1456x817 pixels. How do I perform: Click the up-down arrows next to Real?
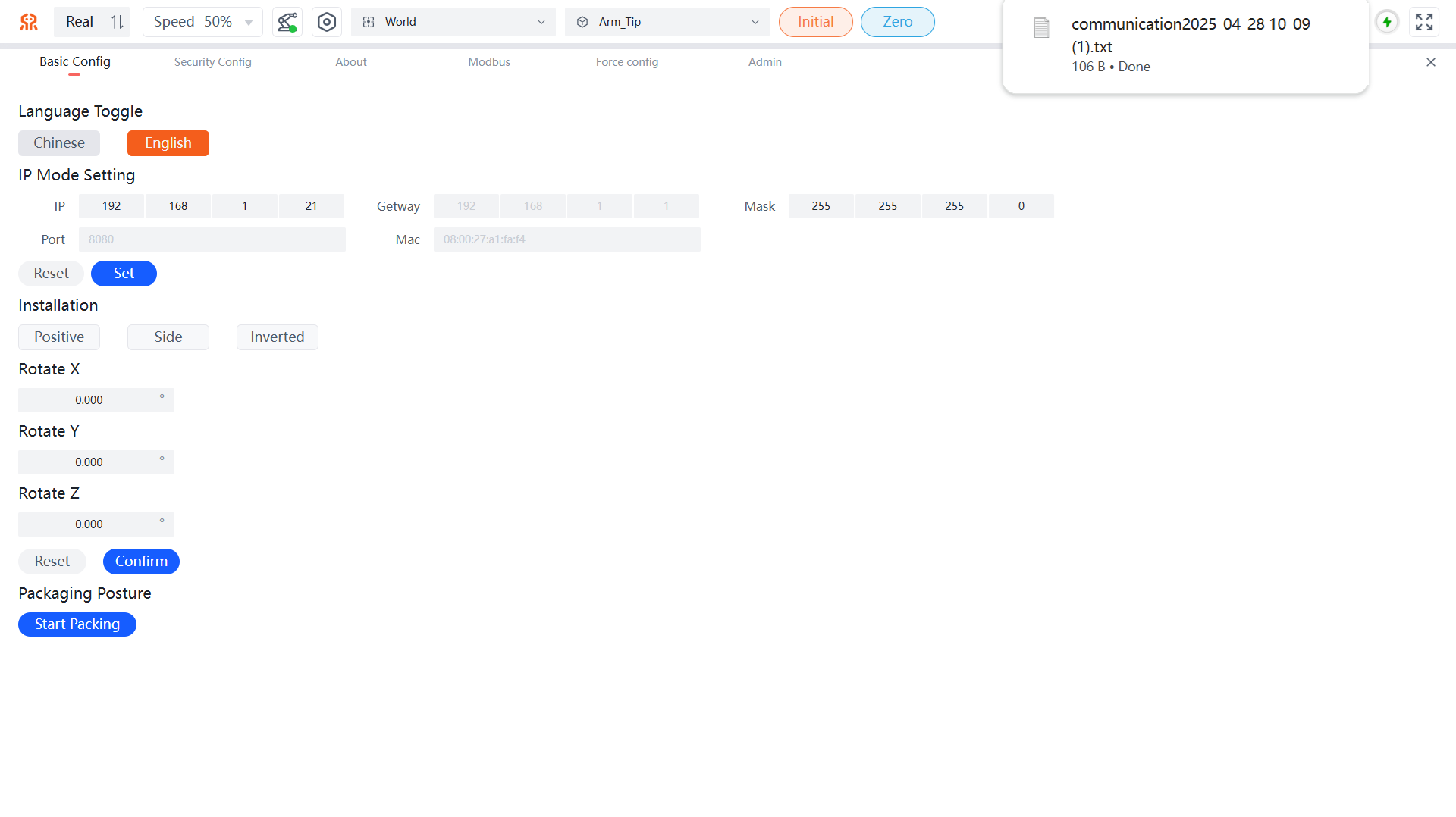coord(118,22)
